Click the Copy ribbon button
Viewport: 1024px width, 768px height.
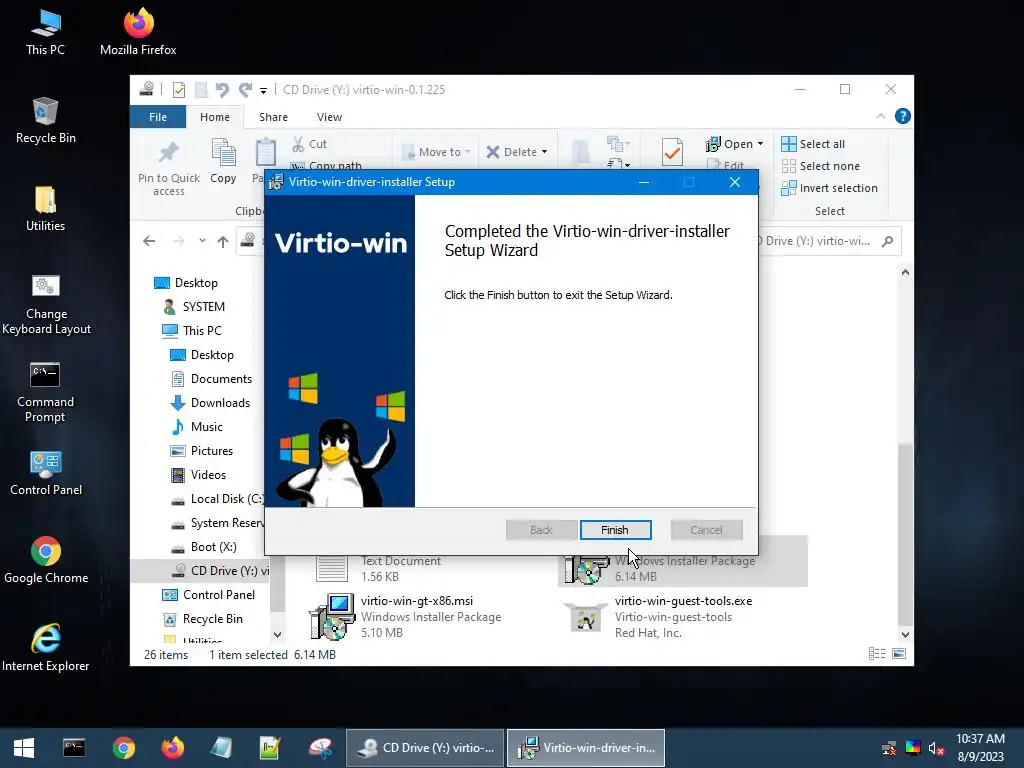[223, 162]
